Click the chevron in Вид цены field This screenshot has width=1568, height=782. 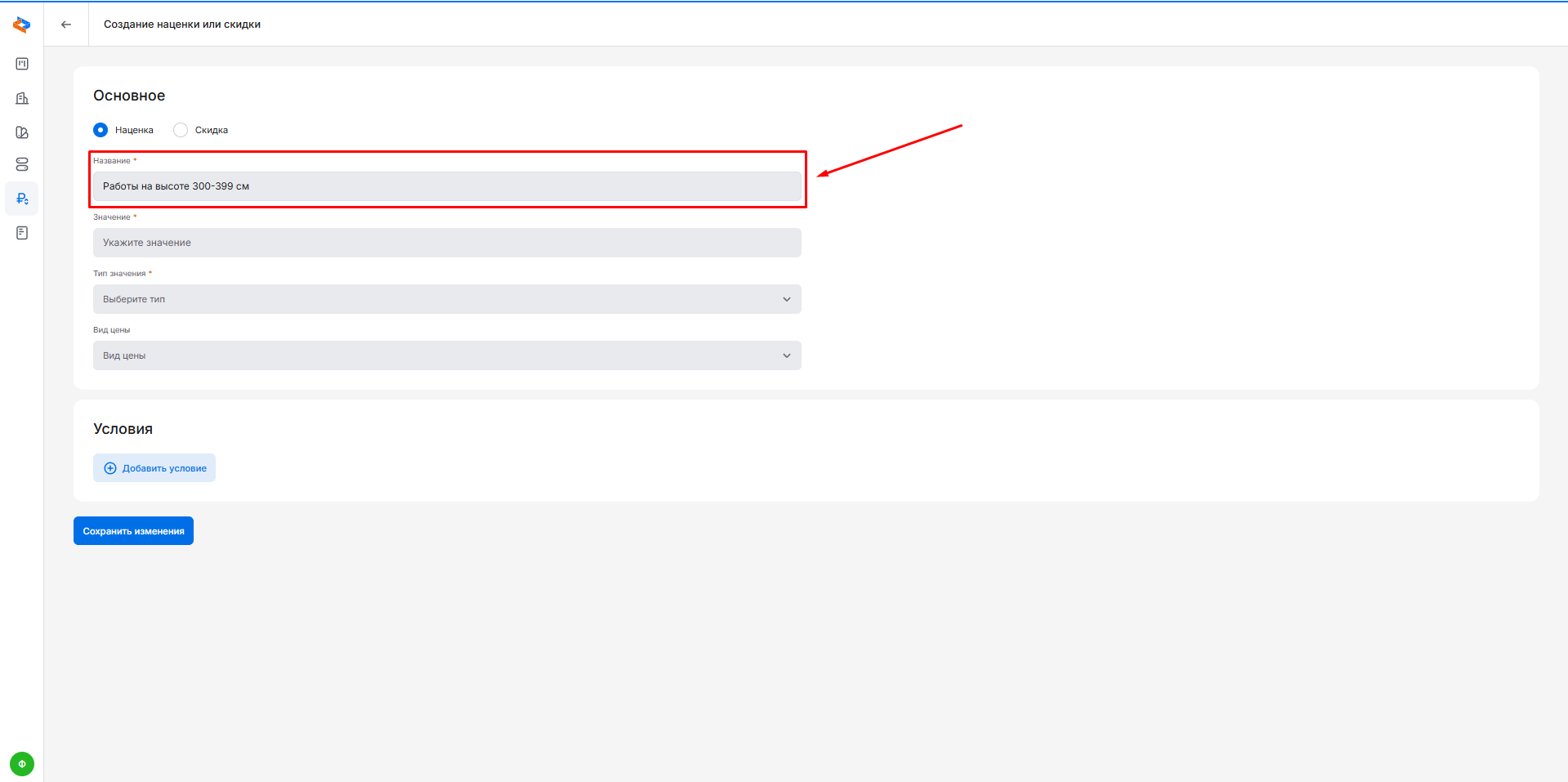pyautogui.click(x=787, y=355)
